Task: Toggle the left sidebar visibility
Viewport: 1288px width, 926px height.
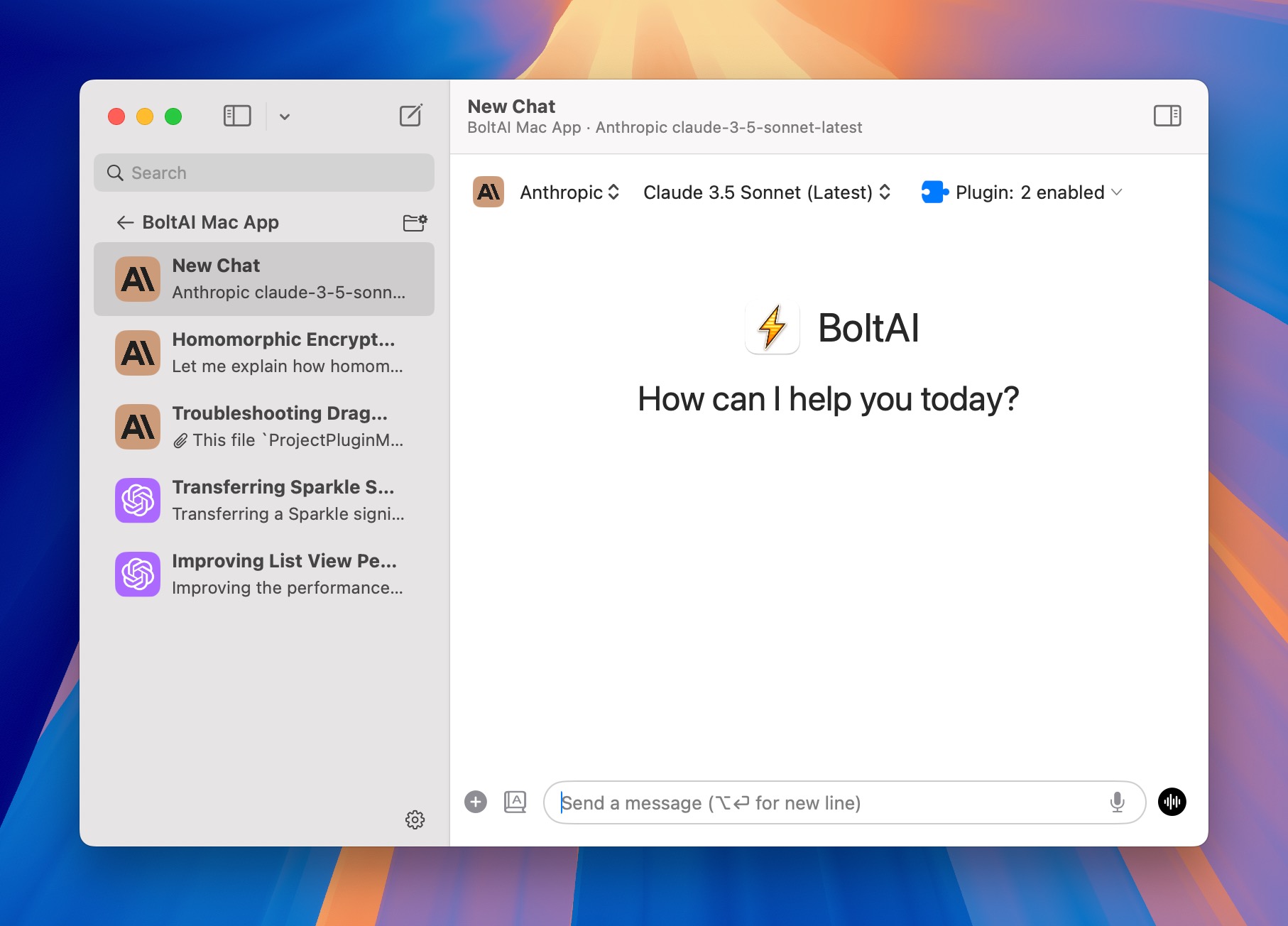Action: (x=237, y=116)
